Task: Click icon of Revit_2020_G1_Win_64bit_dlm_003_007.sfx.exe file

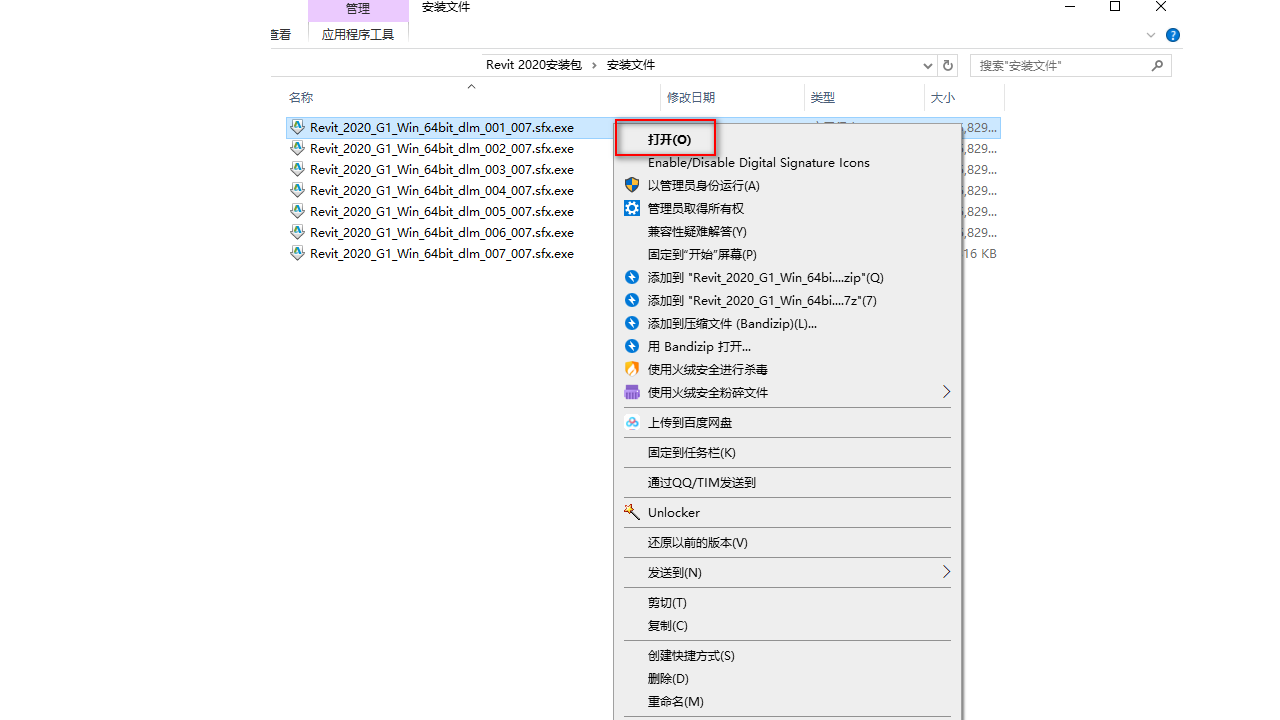Action: coord(297,169)
